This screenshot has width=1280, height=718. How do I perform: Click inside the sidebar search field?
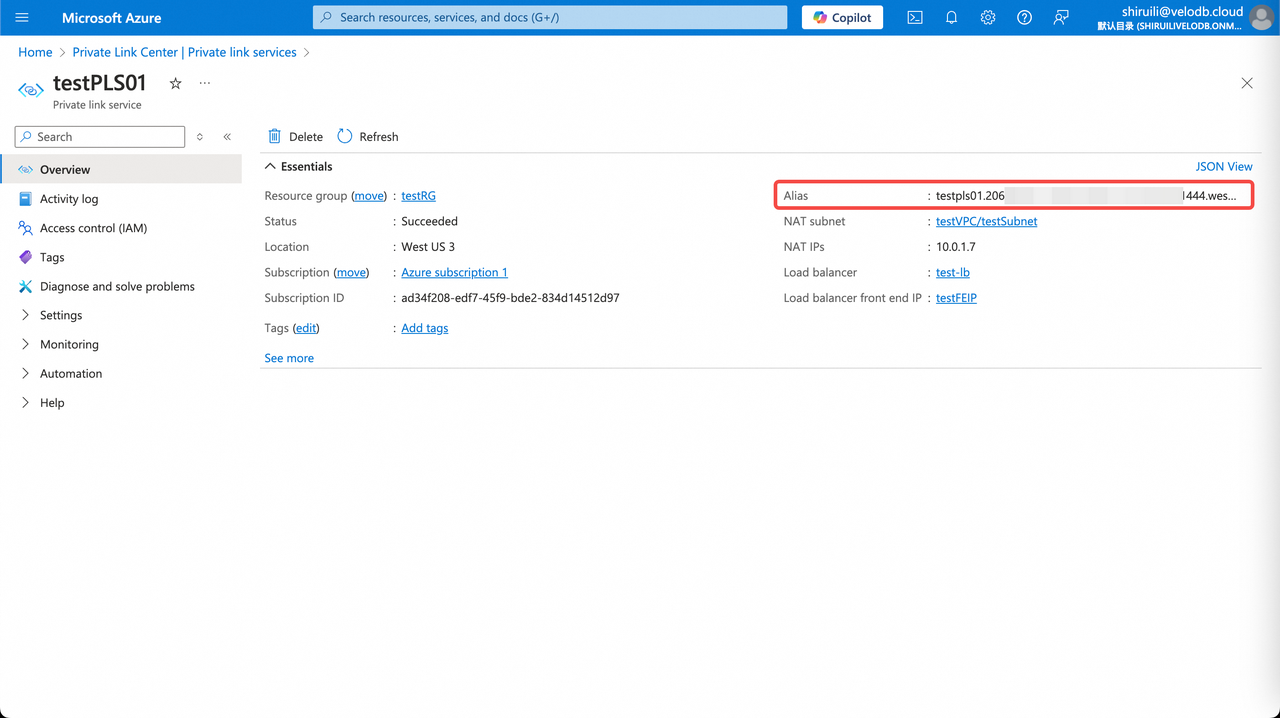tap(99, 136)
